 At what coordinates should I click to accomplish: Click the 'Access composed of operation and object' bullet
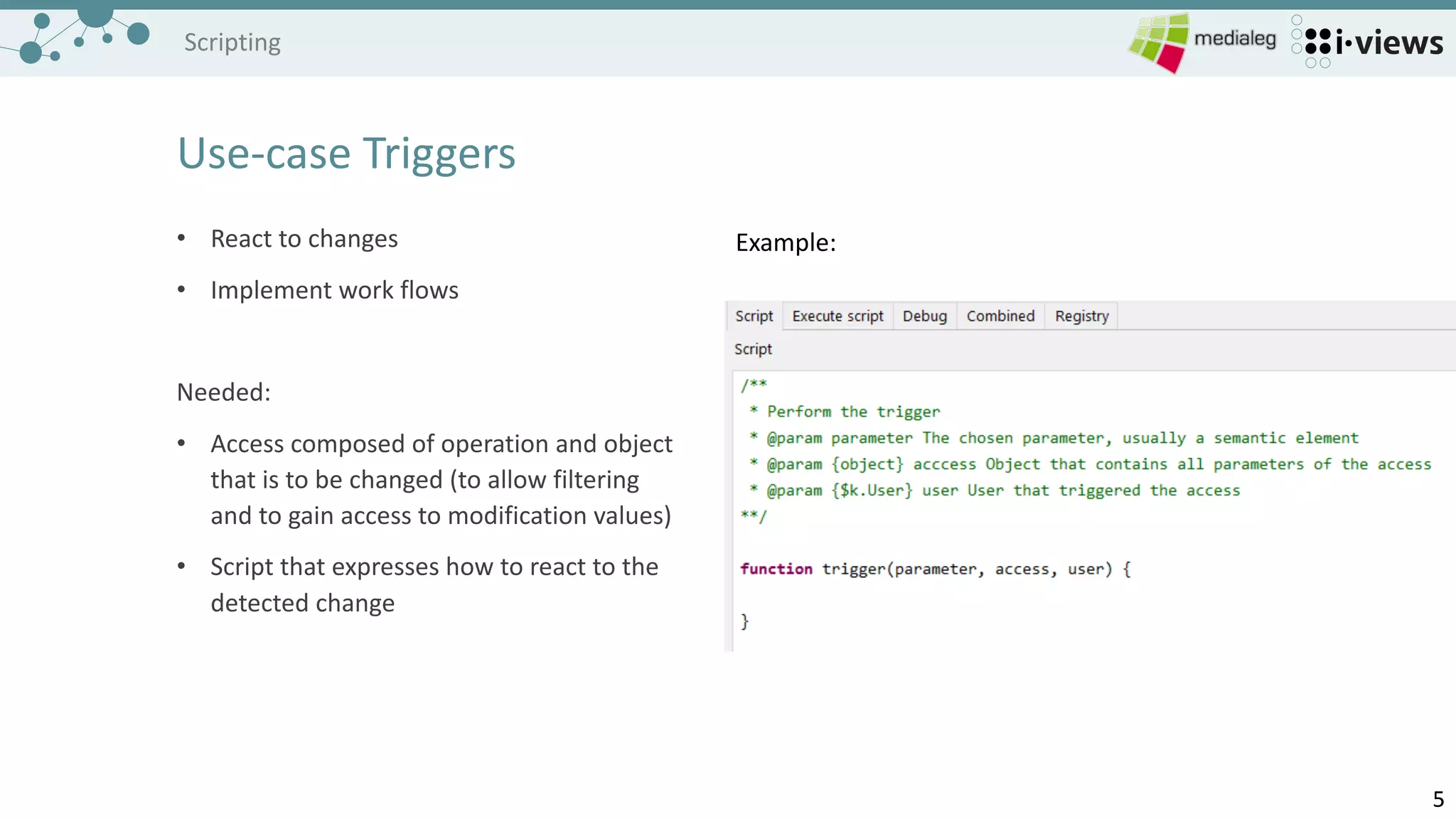pos(441,480)
